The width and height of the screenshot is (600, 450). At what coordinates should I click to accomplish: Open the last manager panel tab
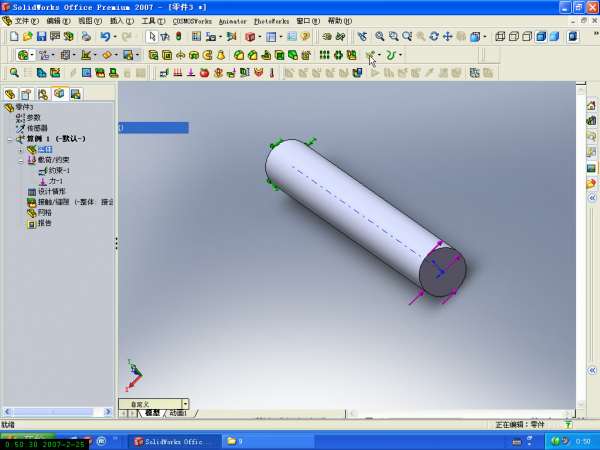pyautogui.click(x=75, y=94)
